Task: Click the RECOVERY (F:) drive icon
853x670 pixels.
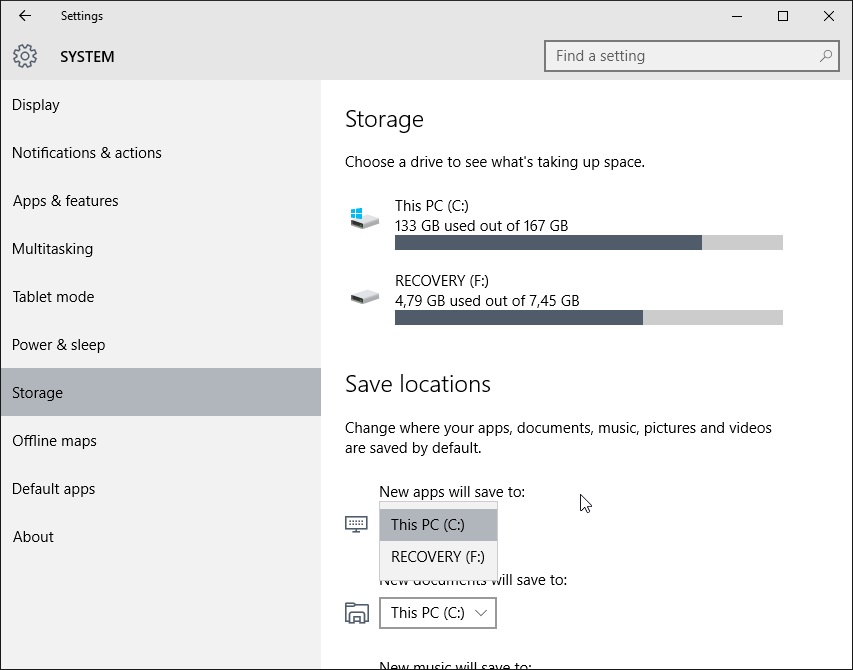Action: click(364, 297)
